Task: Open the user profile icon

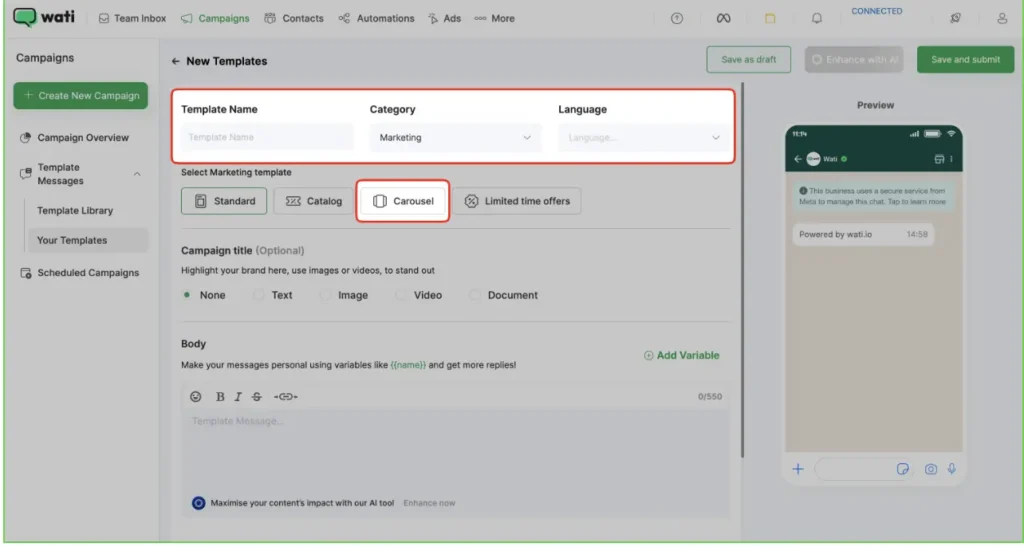Action: pos(1002,18)
